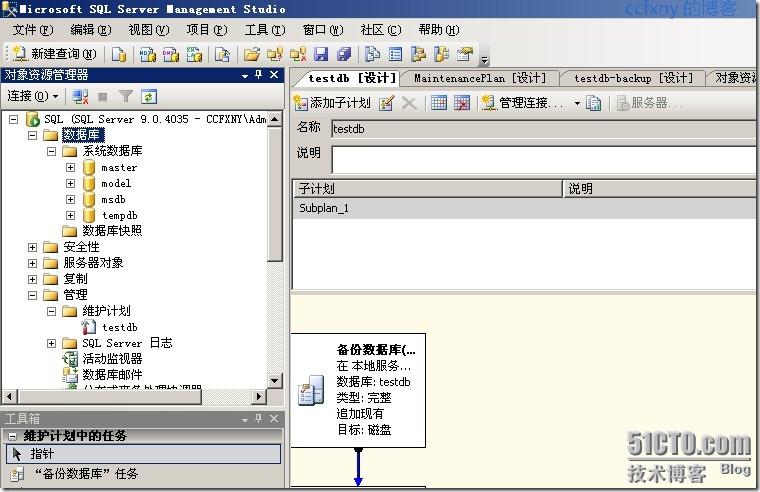The image size is (760, 492).
Task: Click the Analysis Services XMLA Query icon
Action: (x=194, y=54)
